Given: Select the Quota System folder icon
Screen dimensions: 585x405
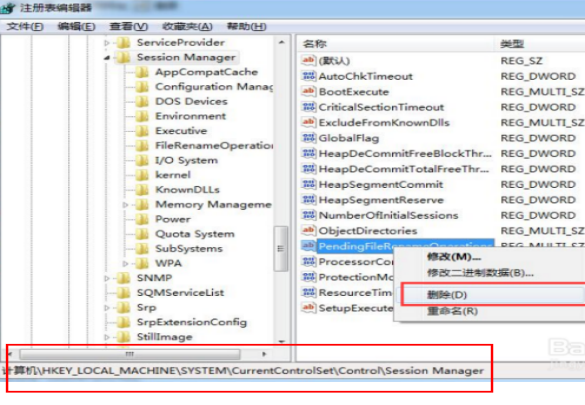Looking at the screenshot, I should [142, 234].
